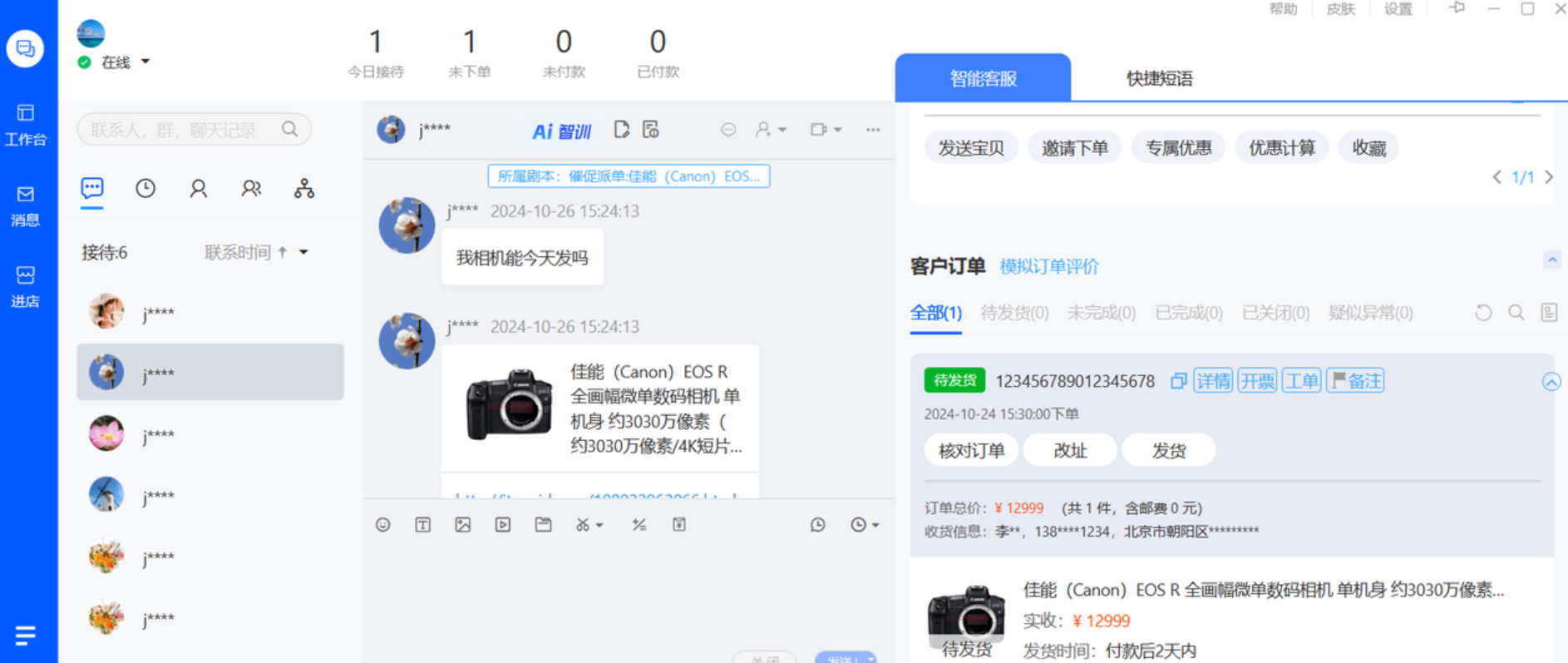Screen dimensions: 1568x663
Task: Click the 改址 change address button
Action: coord(1070,450)
